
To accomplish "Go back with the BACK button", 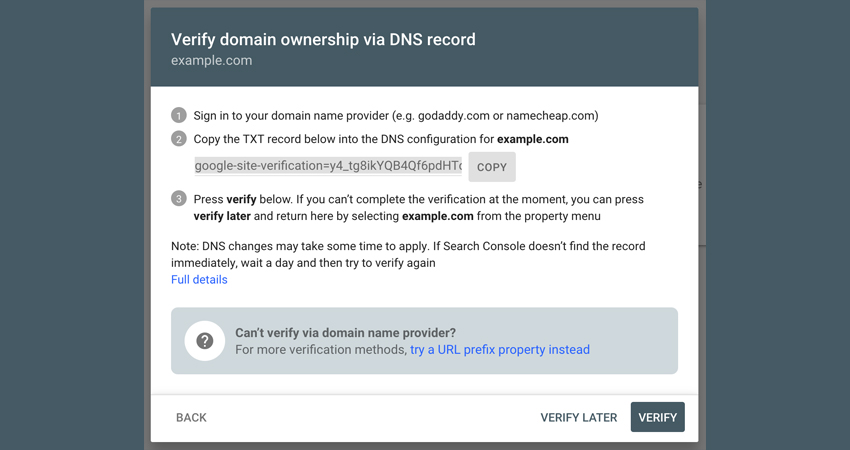I will pyautogui.click(x=191, y=417).
